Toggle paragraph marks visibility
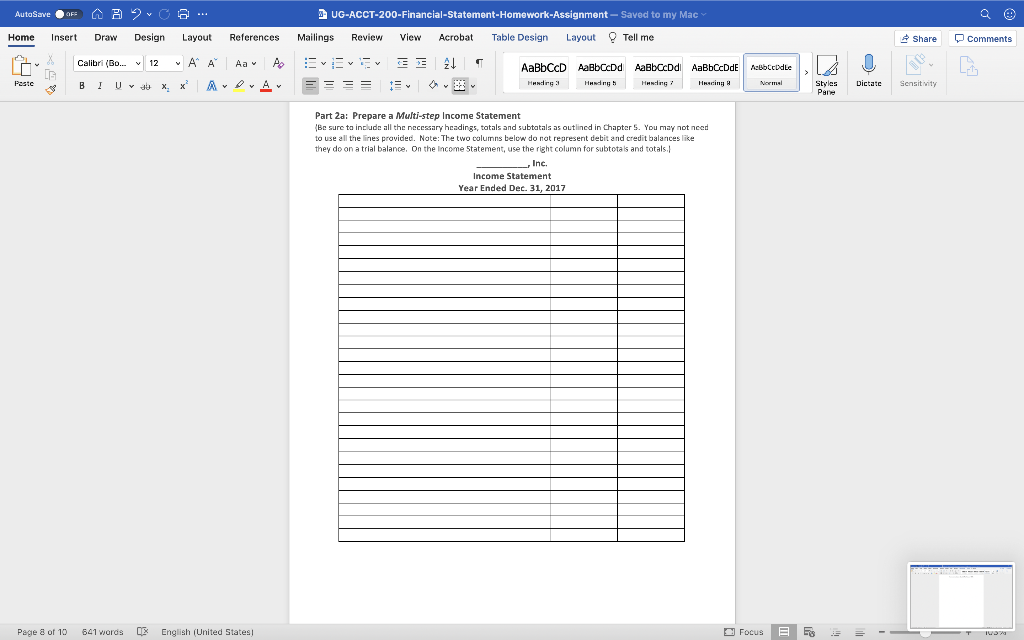 479,62
